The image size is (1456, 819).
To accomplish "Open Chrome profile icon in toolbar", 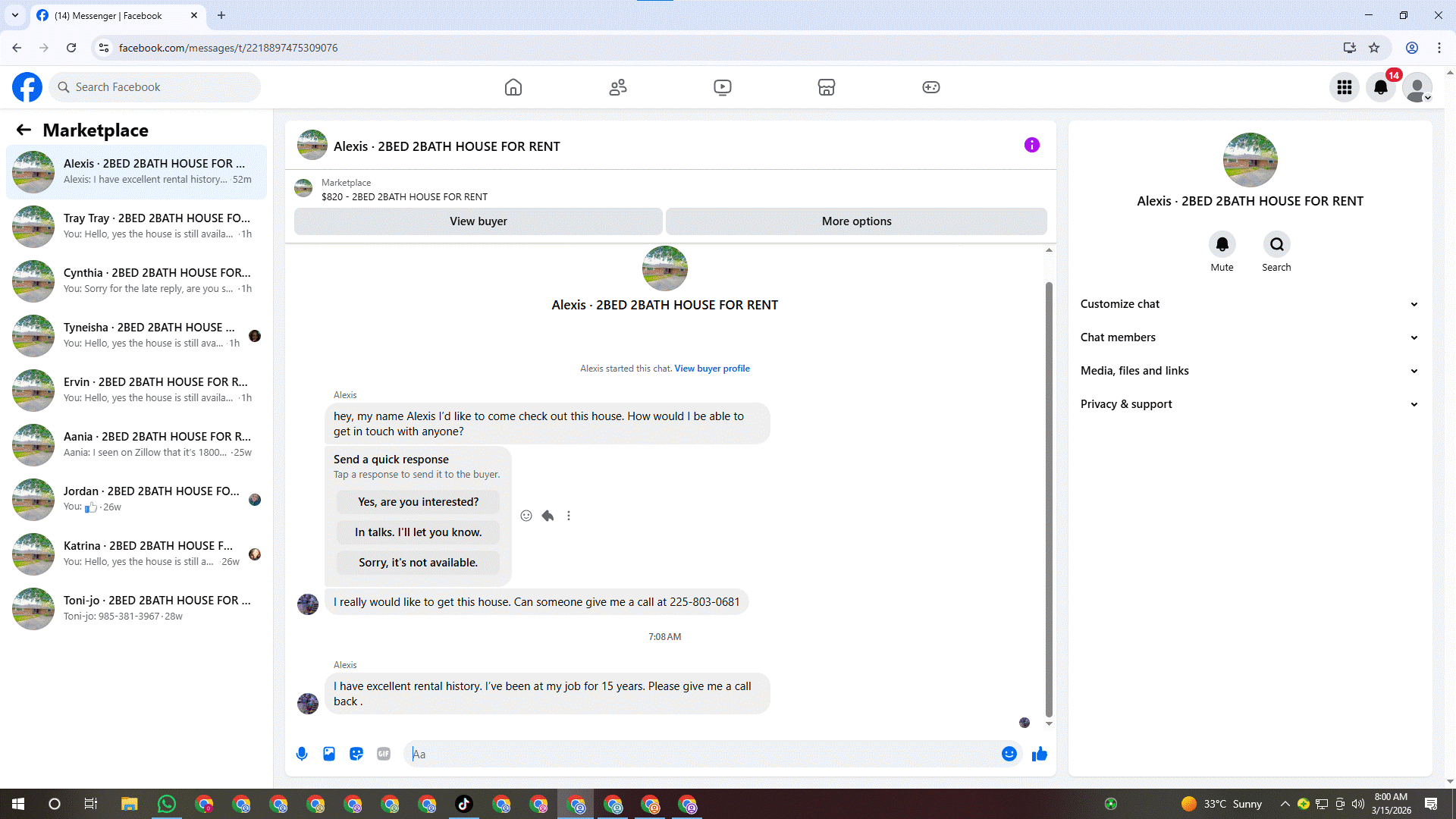I will 1412,48.
